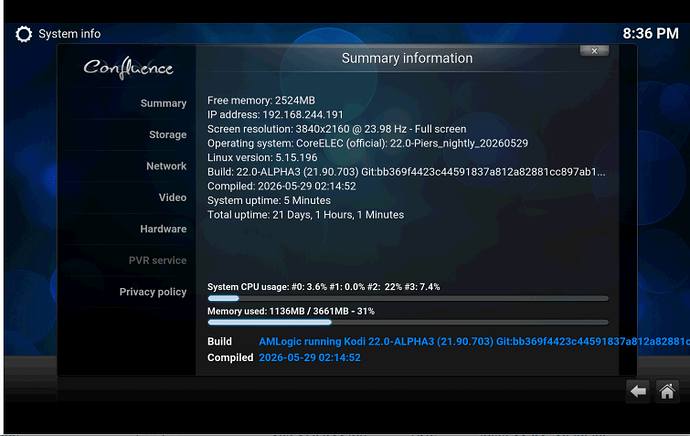Click the System CPU usage text label

pyautogui.click(x=323, y=287)
